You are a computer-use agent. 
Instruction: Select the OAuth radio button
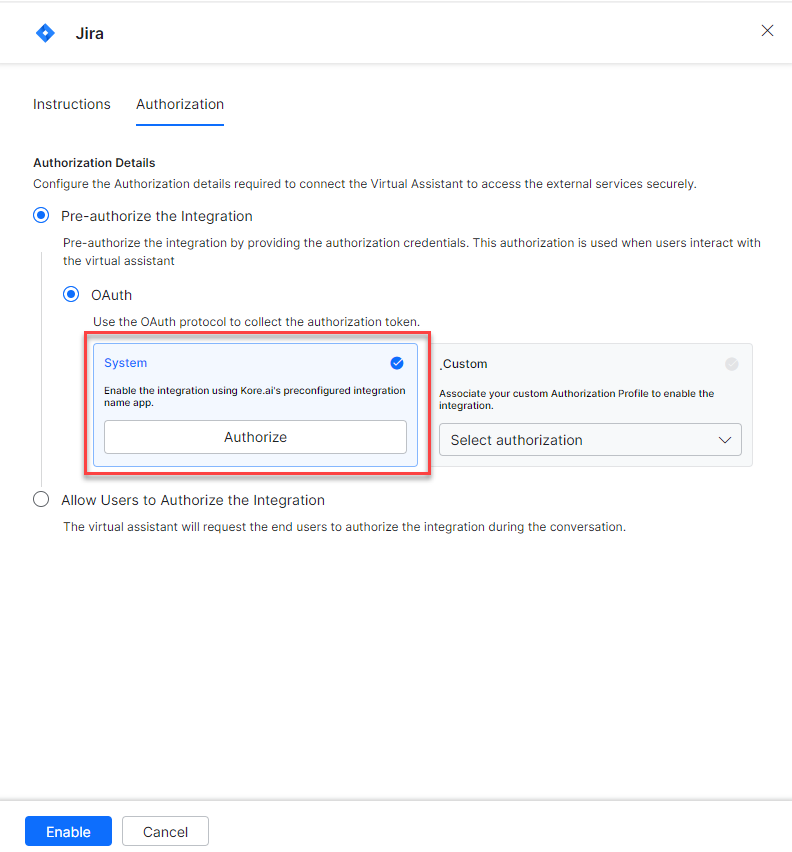(x=71, y=295)
